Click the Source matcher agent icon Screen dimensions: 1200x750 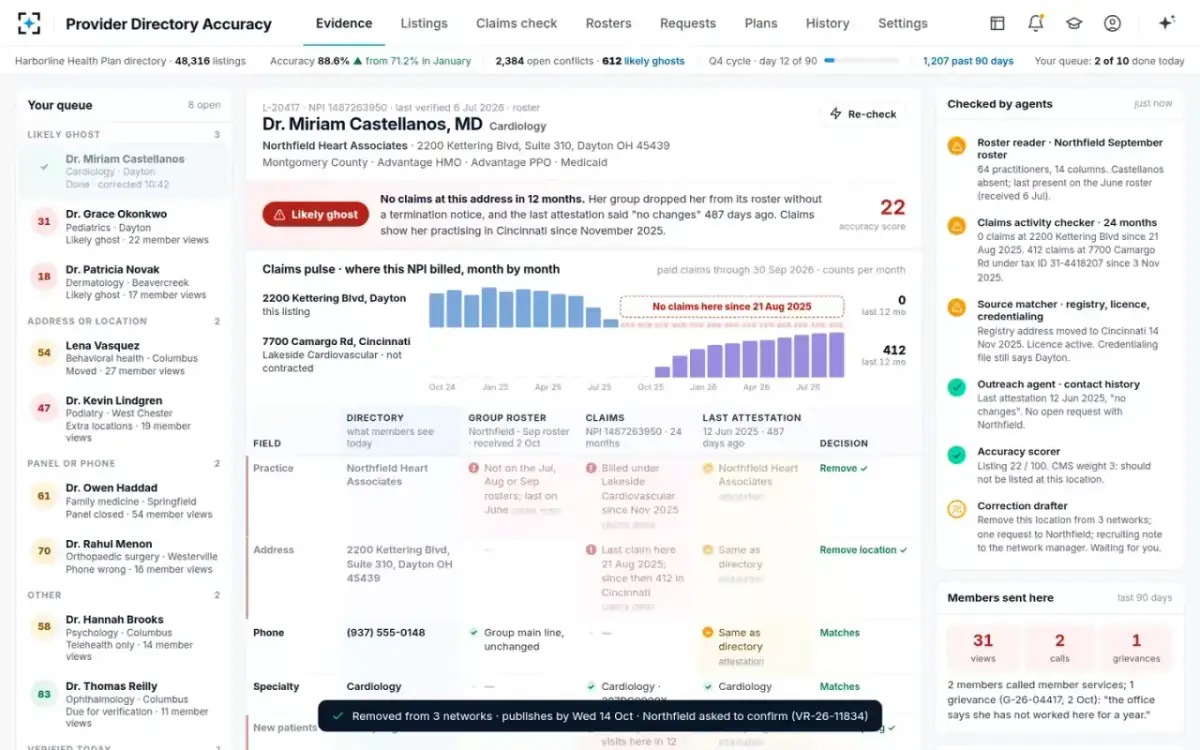point(957,307)
